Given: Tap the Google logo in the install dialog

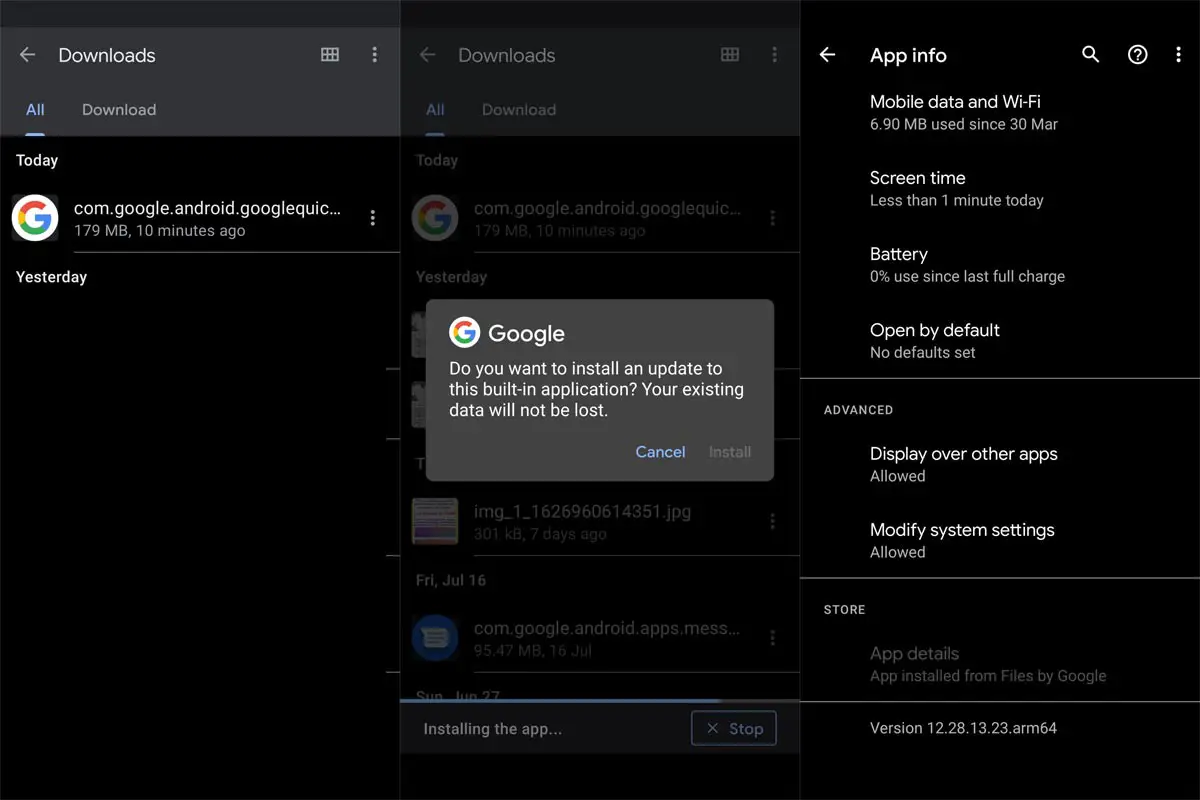Looking at the screenshot, I should tap(464, 333).
